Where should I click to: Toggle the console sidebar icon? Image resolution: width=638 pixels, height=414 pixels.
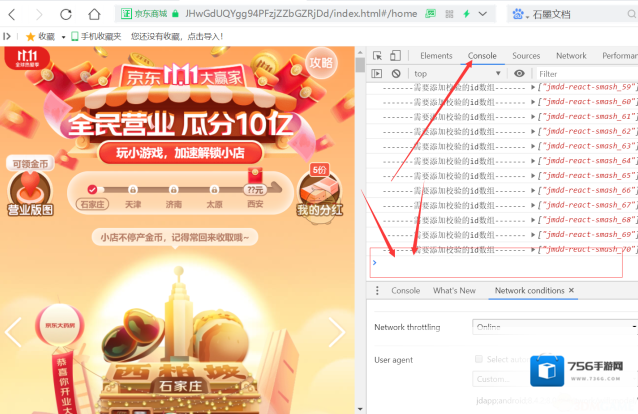(x=377, y=74)
